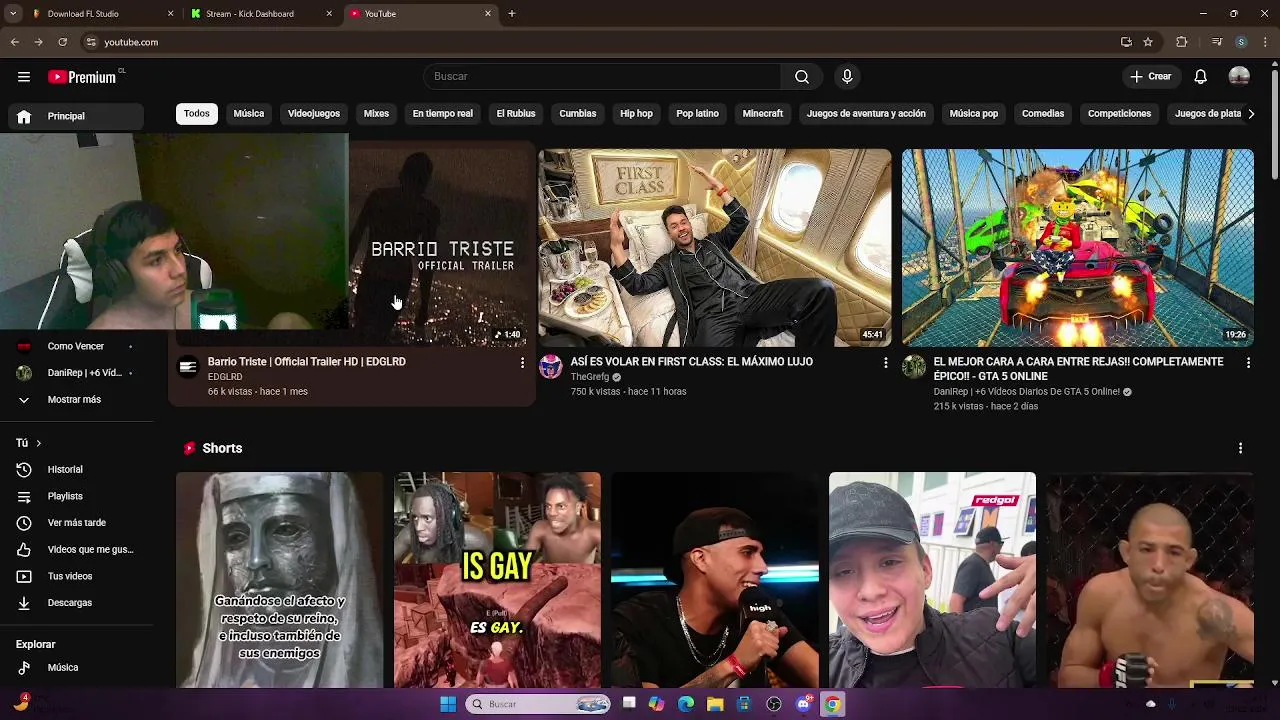Open options for Barrio Triste video

tap(522, 363)
